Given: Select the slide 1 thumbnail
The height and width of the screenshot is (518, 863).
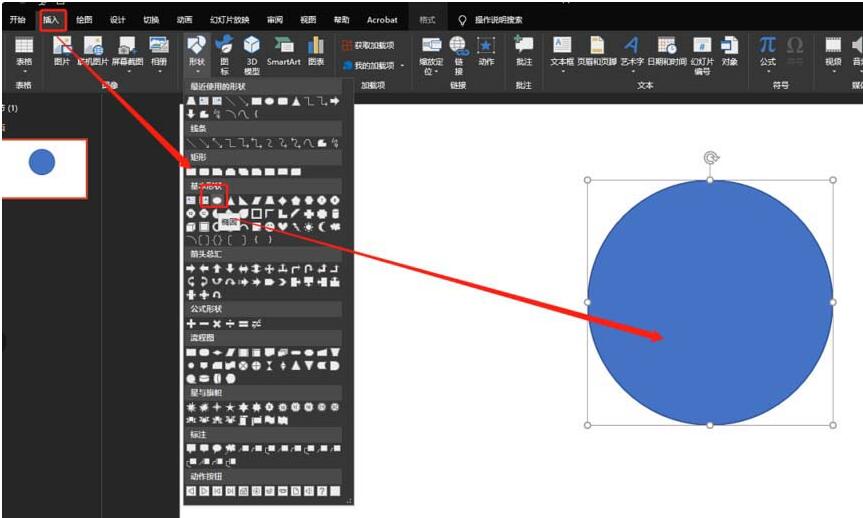Looking at the screenshot, I should 43,168.
